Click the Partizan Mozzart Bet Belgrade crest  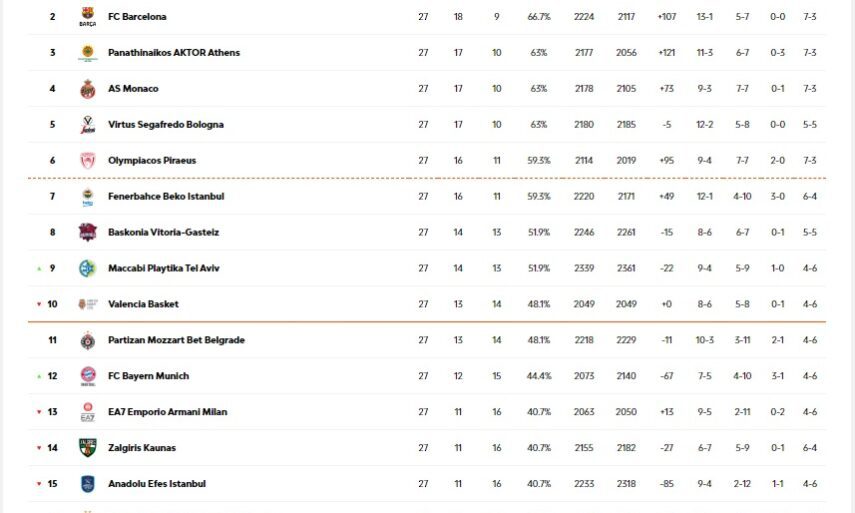click(88, 340)
